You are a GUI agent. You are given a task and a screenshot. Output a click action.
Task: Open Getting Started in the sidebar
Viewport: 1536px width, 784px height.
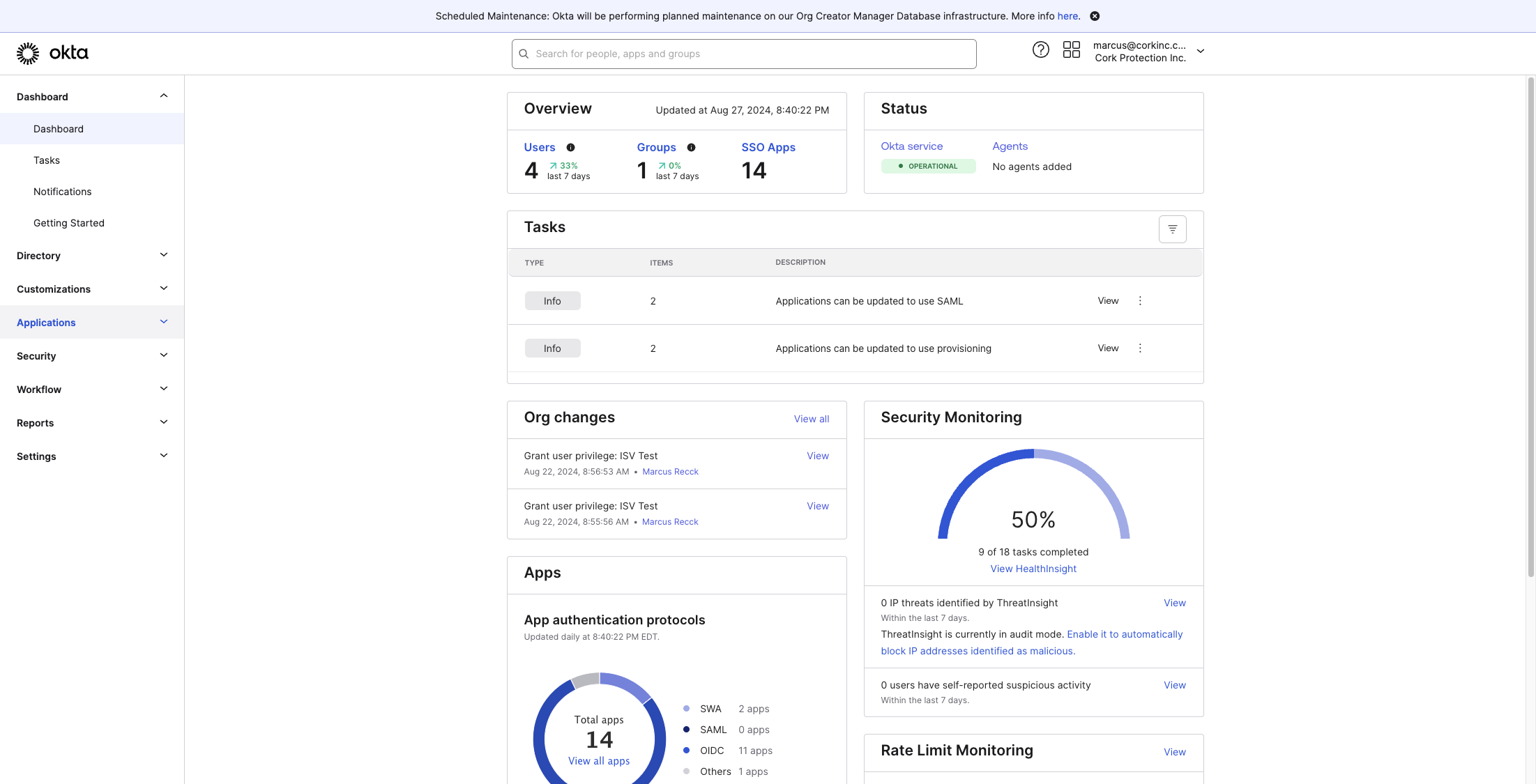[x=68, y=223]
